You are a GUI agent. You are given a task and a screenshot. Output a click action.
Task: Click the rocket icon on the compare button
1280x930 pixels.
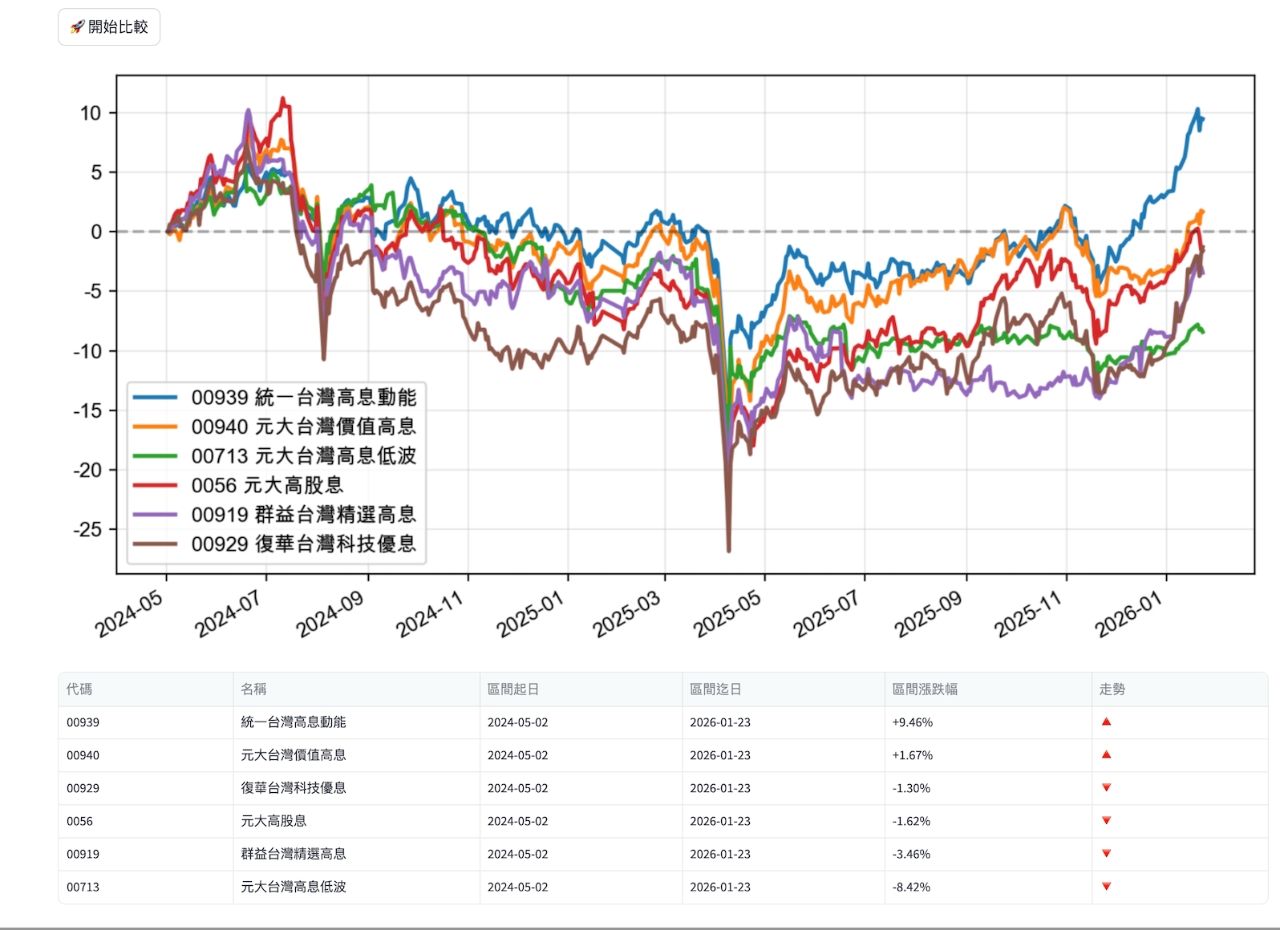(76, 26)
